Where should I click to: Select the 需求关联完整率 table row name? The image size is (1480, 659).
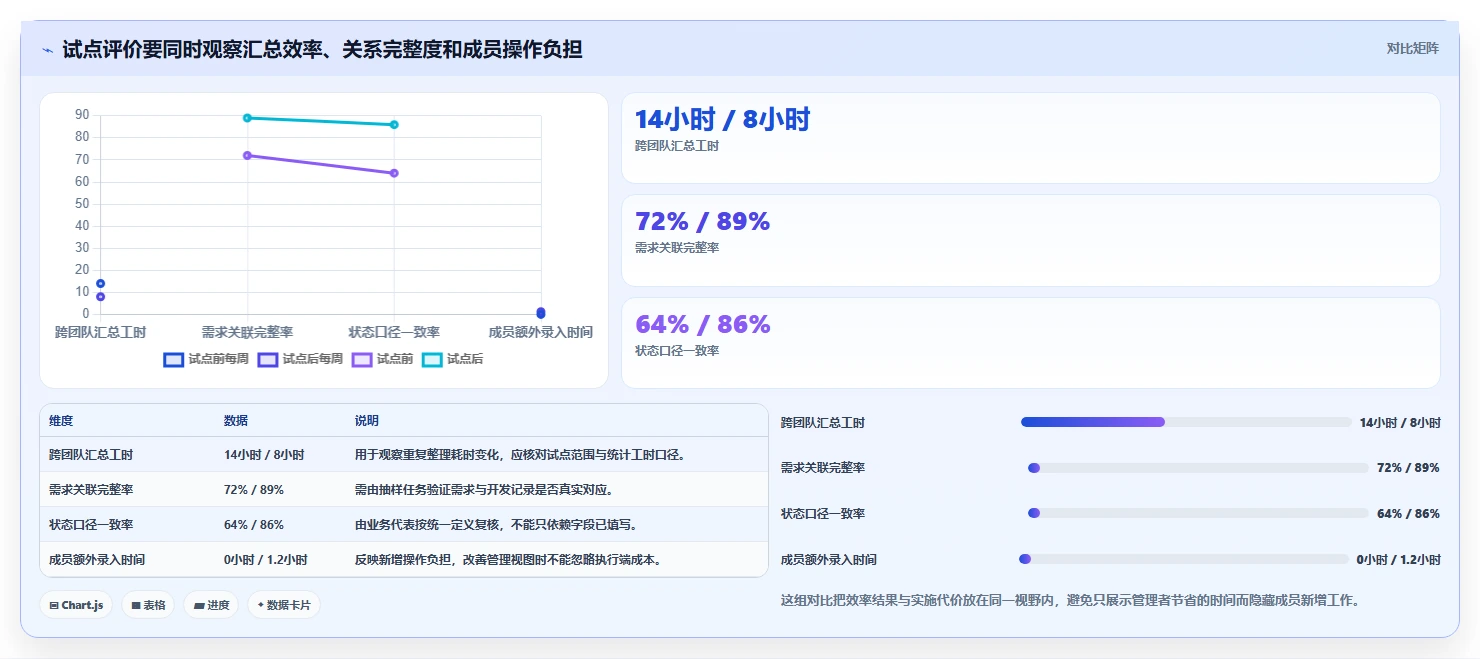(91, 490)
